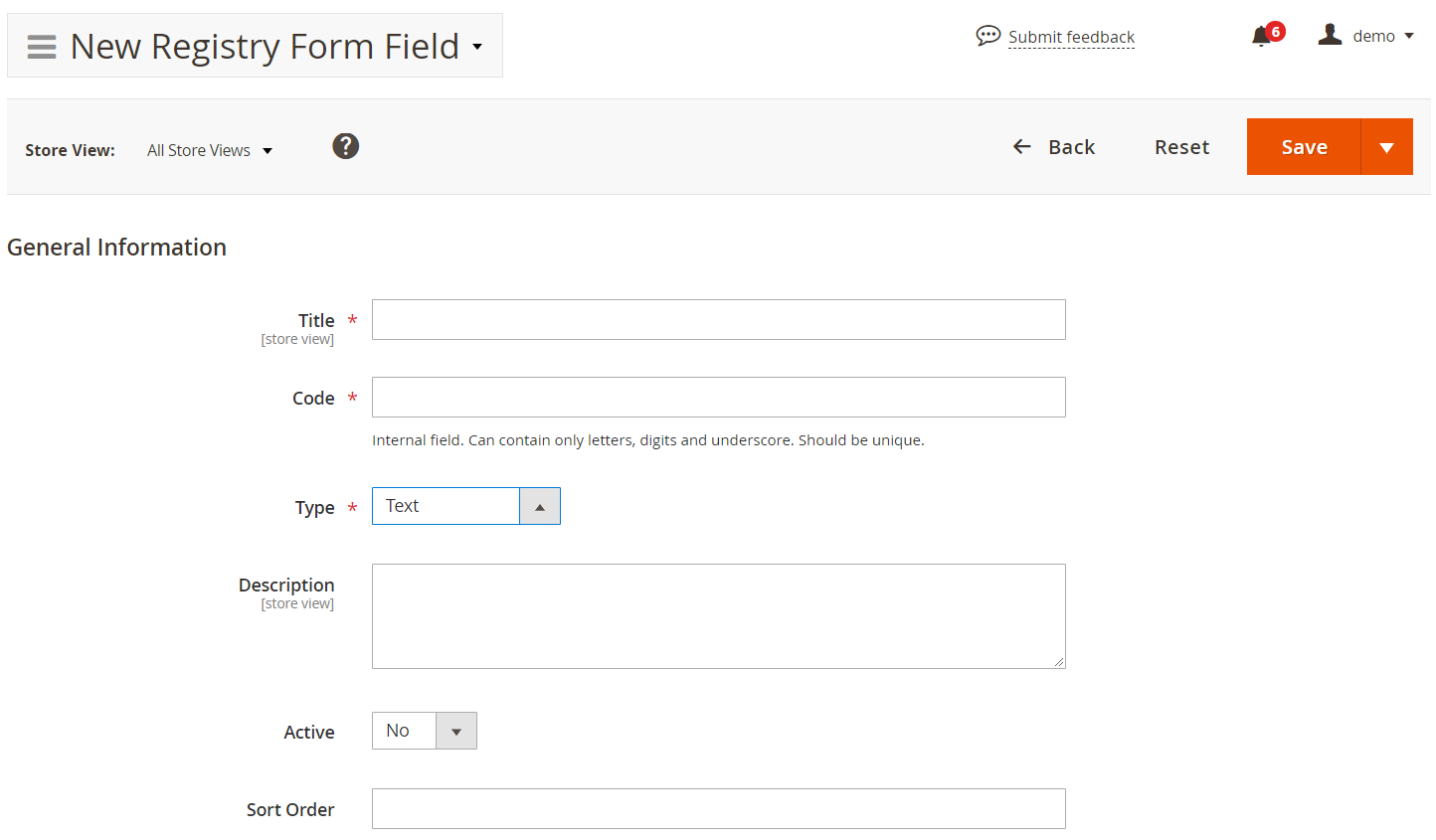Open the All Store Views switcher
Screen dimensions: 1436x840
[x=210, y=150]
